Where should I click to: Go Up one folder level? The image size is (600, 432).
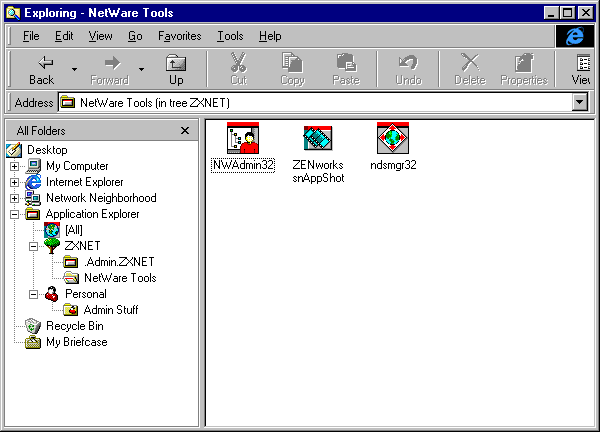[x=176, y=70]
